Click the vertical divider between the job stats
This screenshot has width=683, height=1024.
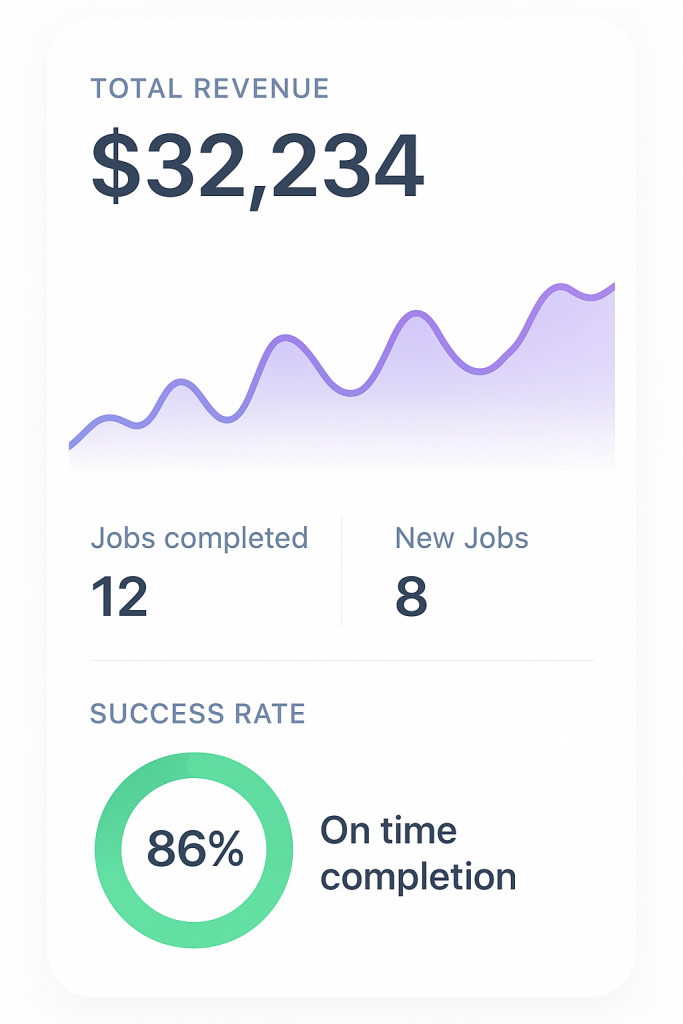pyautogui.click(x=342, y=570)
